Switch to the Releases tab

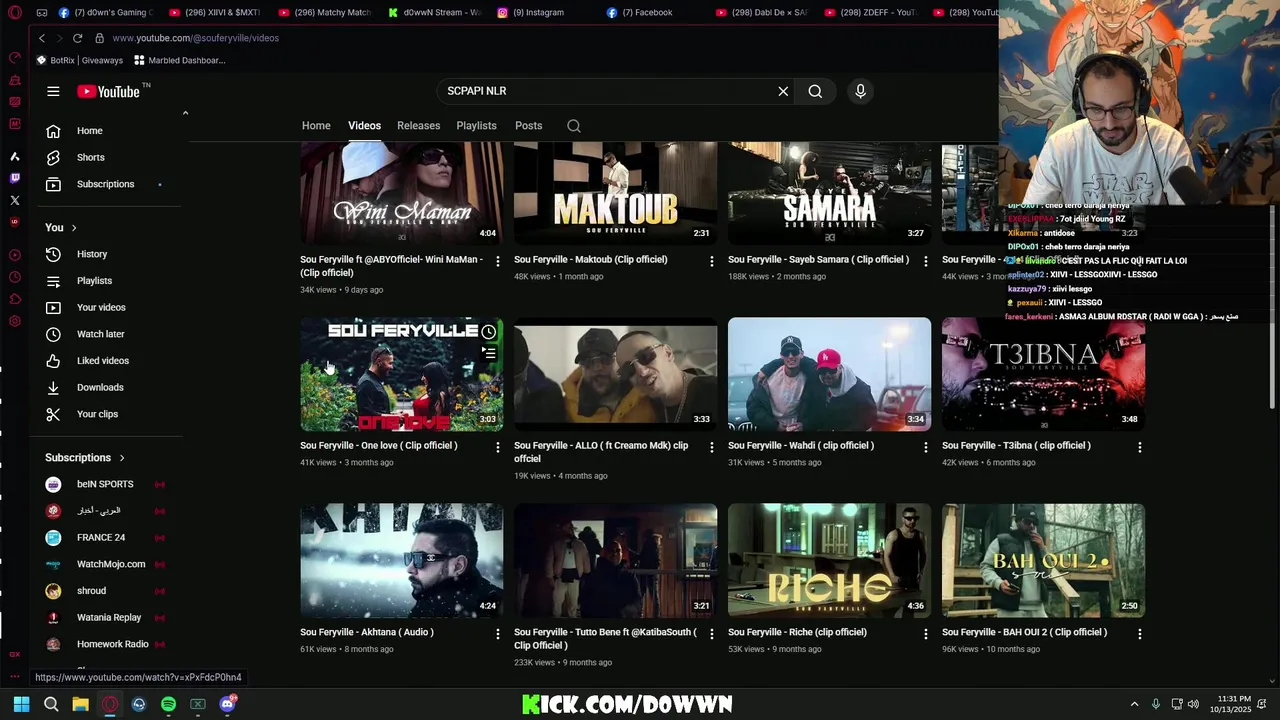418,126
